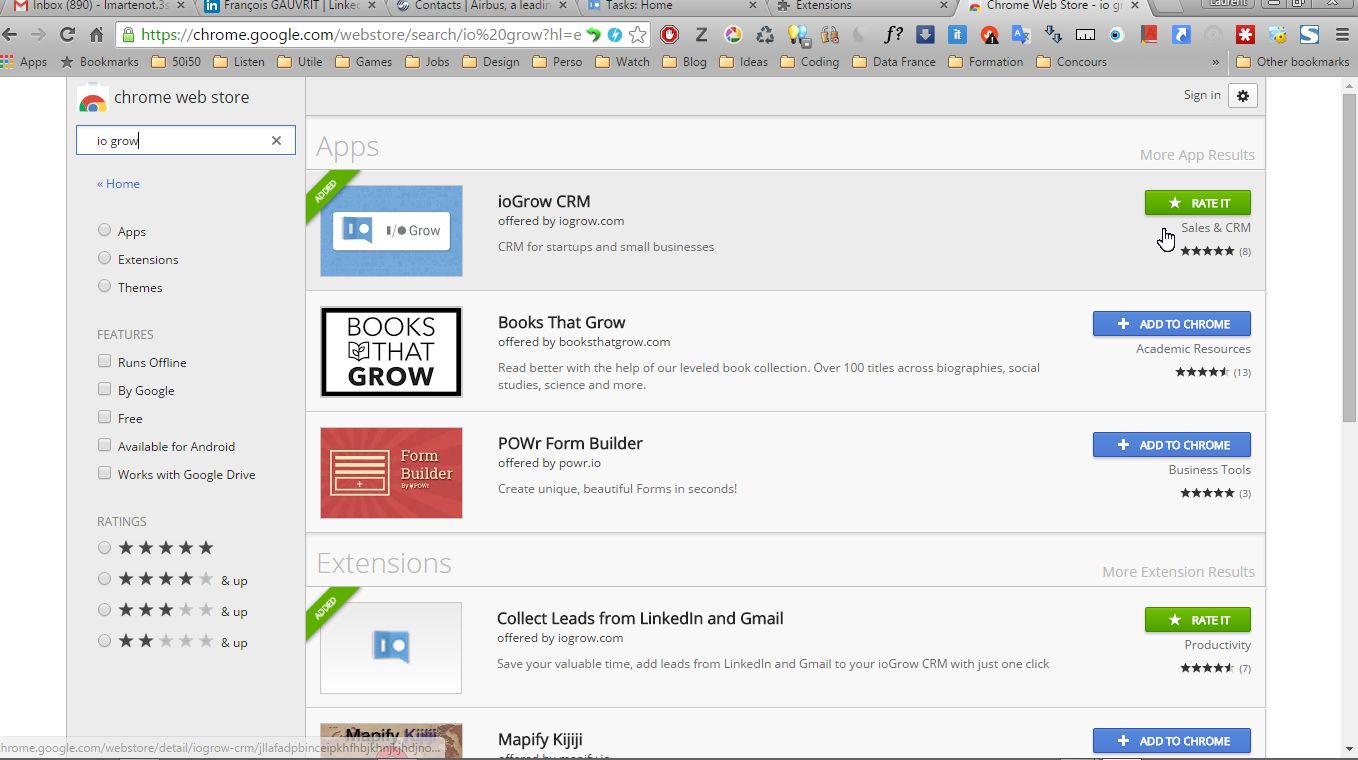The height and width of the screenshot is (760, 1358).
Task: Bookmark this page with the star icon
Action: tap(638, 35)
